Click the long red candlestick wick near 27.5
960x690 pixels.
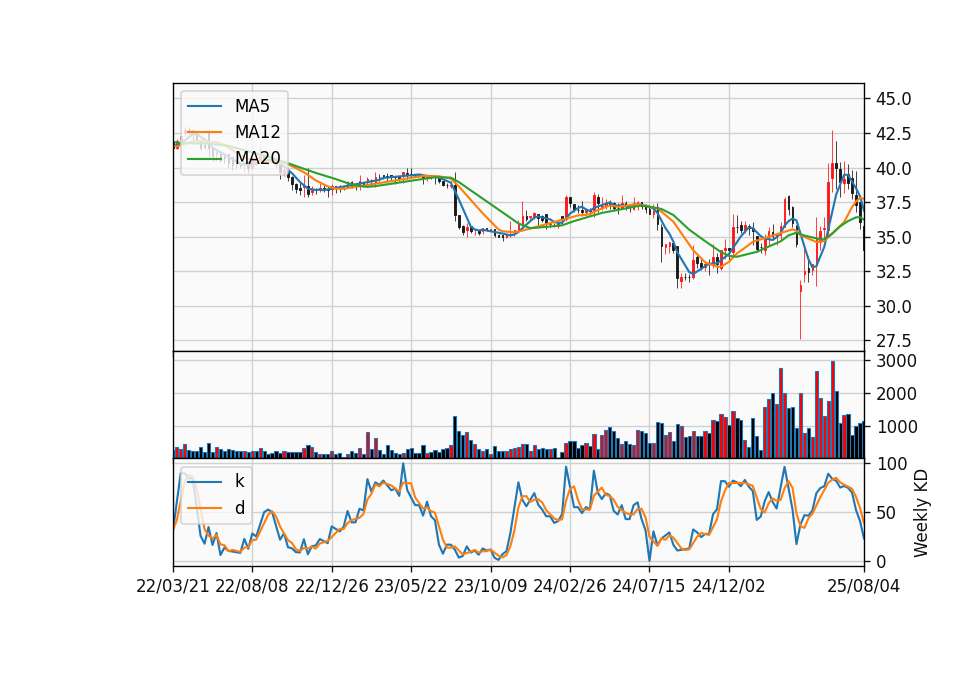800,312
